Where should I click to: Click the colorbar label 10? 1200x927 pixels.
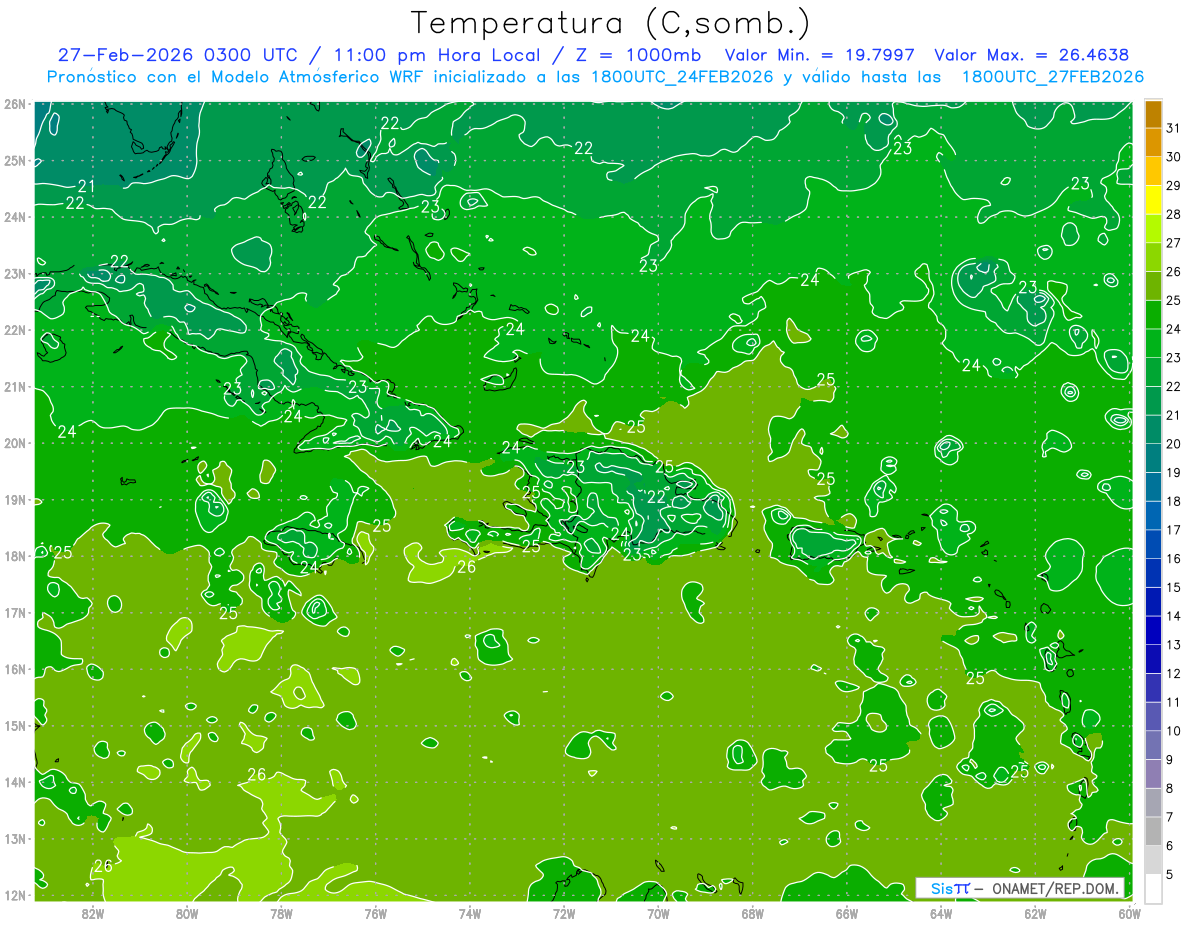coord(1174,730)
